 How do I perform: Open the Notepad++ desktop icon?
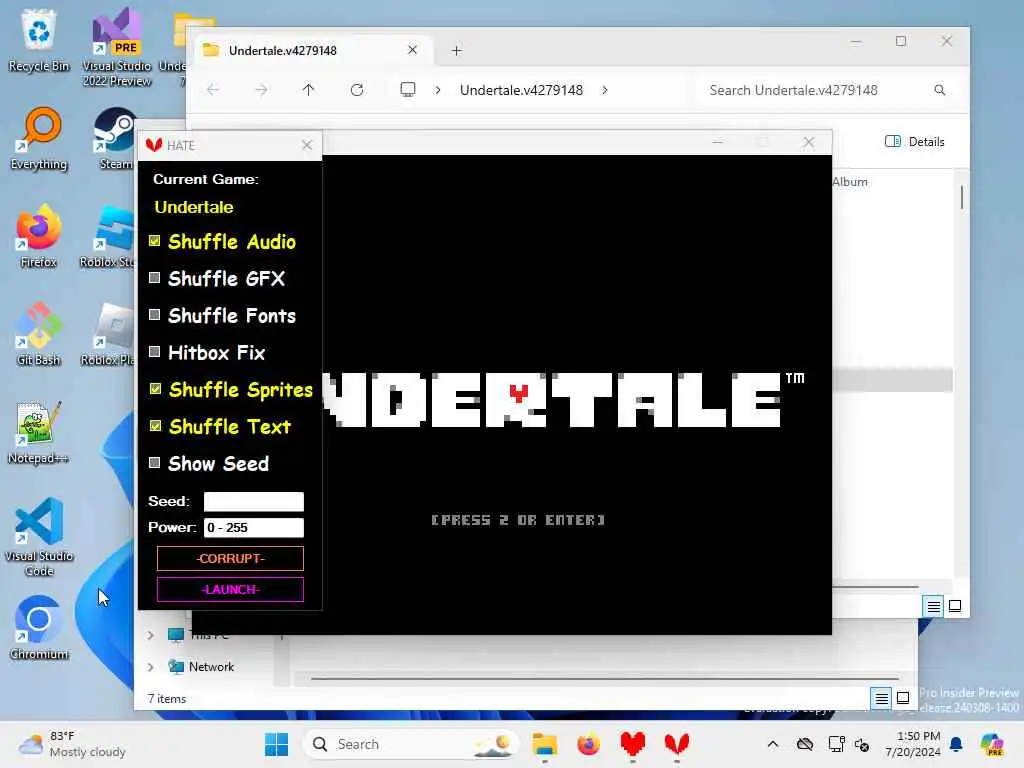pos(39,432)
